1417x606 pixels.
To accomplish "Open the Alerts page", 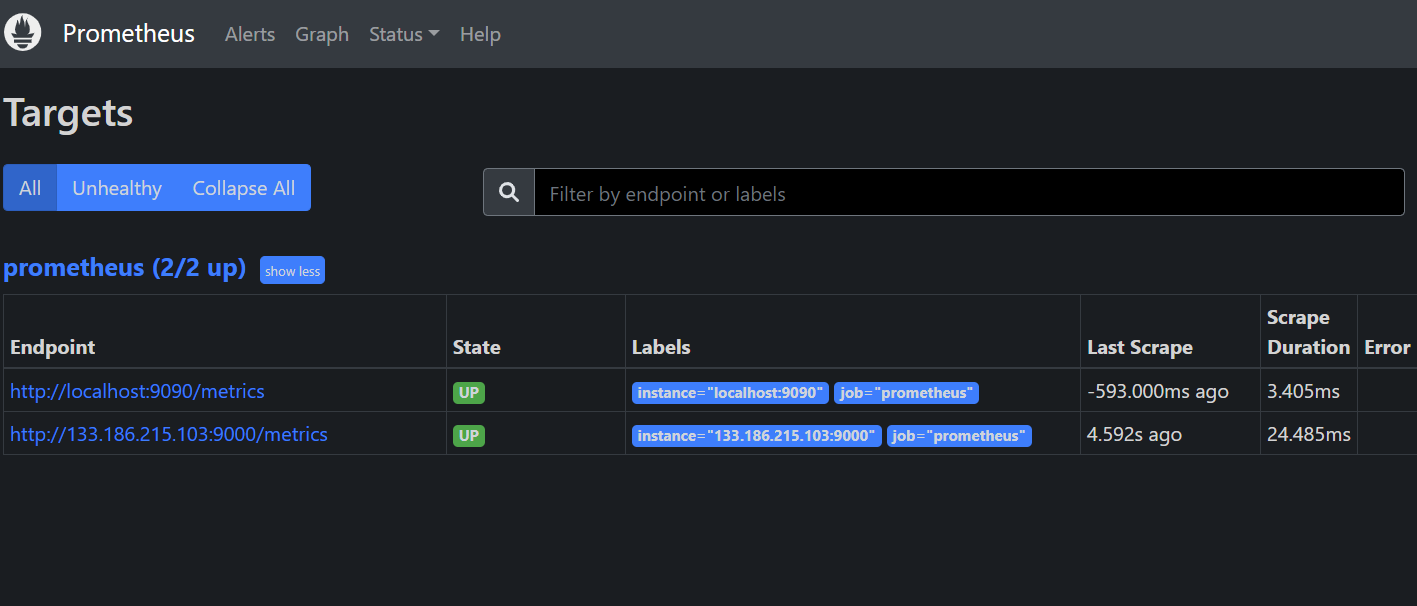I will 250,34.
